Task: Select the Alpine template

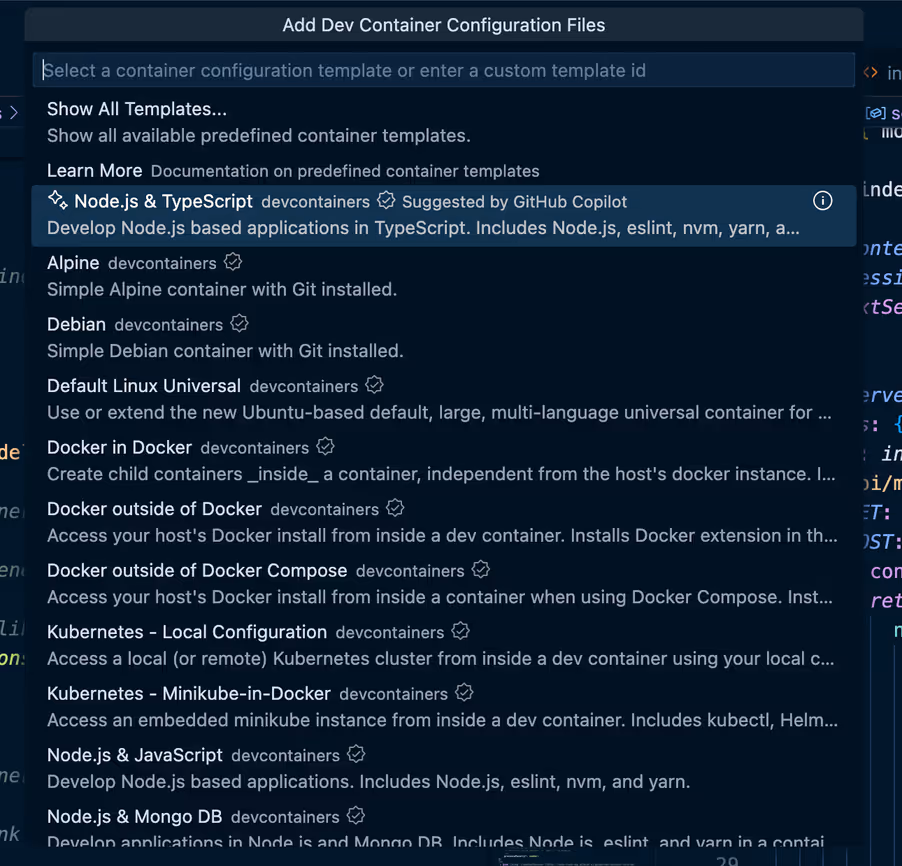Action: 444,276
